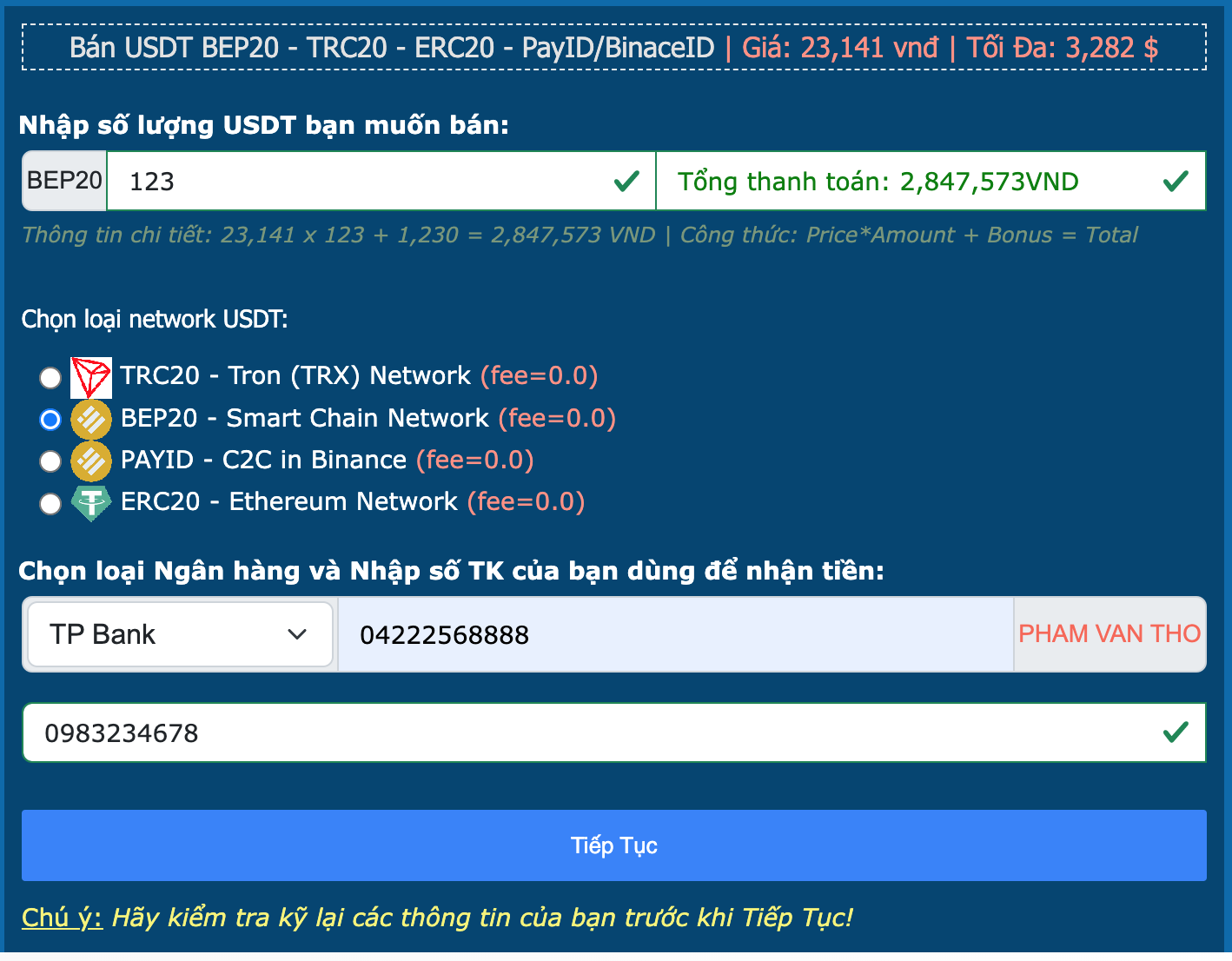Select the TRC20 Tron network radio button

pyautogui.click(x=50, y=378)
